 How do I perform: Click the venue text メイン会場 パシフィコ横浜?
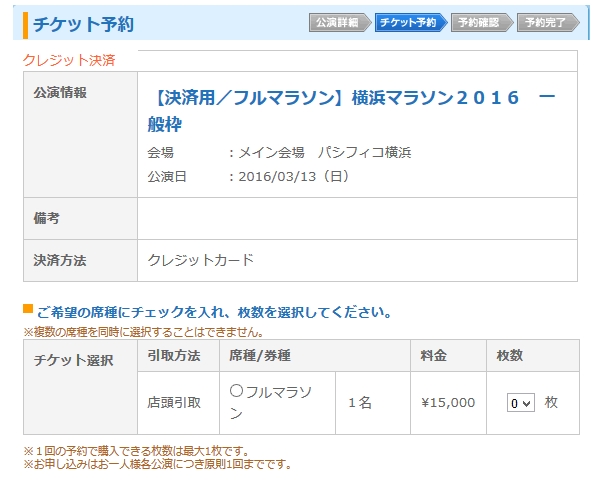point(325,152)
